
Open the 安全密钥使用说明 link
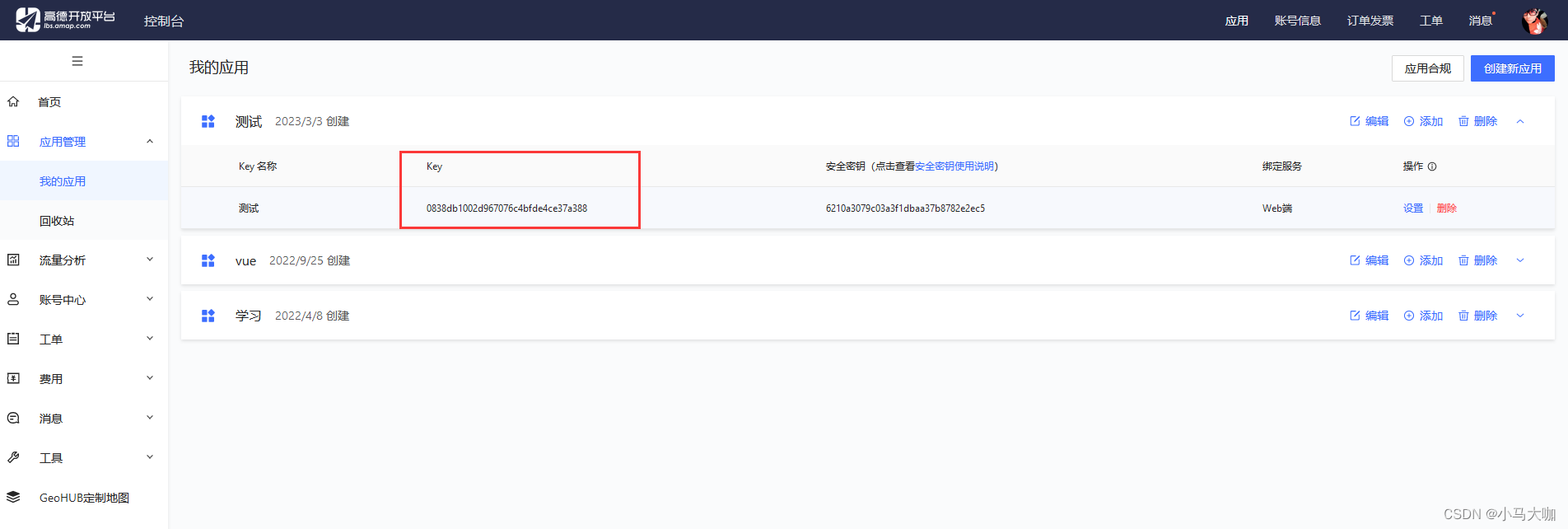pos(954,166)
